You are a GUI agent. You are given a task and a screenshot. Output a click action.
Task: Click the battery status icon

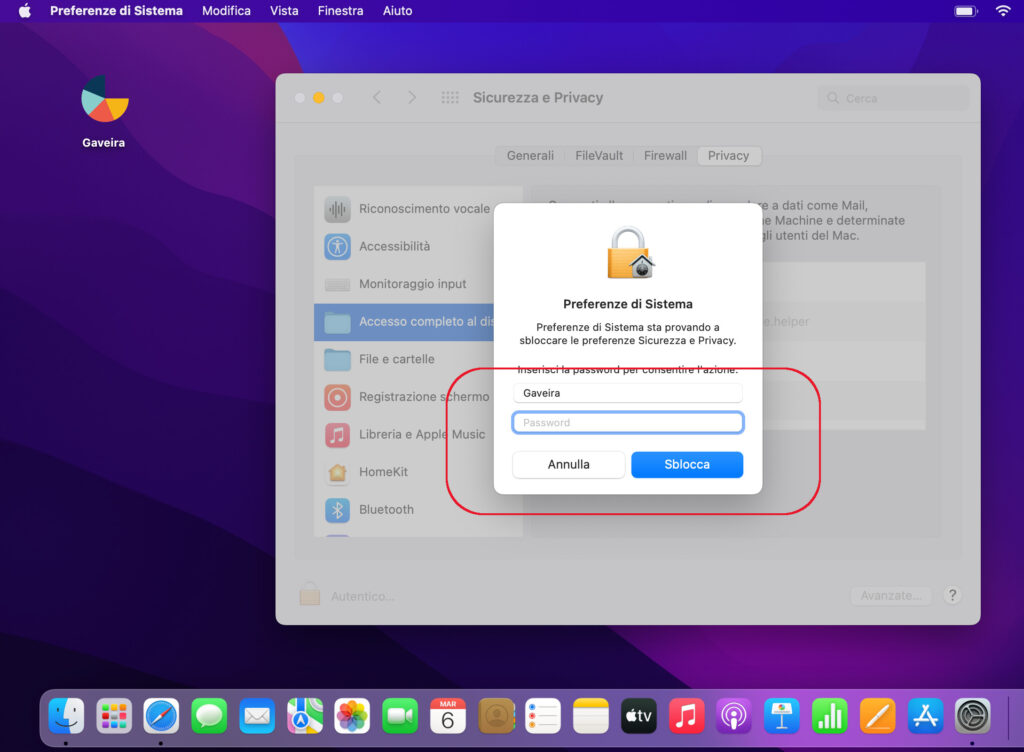(965, 10)
